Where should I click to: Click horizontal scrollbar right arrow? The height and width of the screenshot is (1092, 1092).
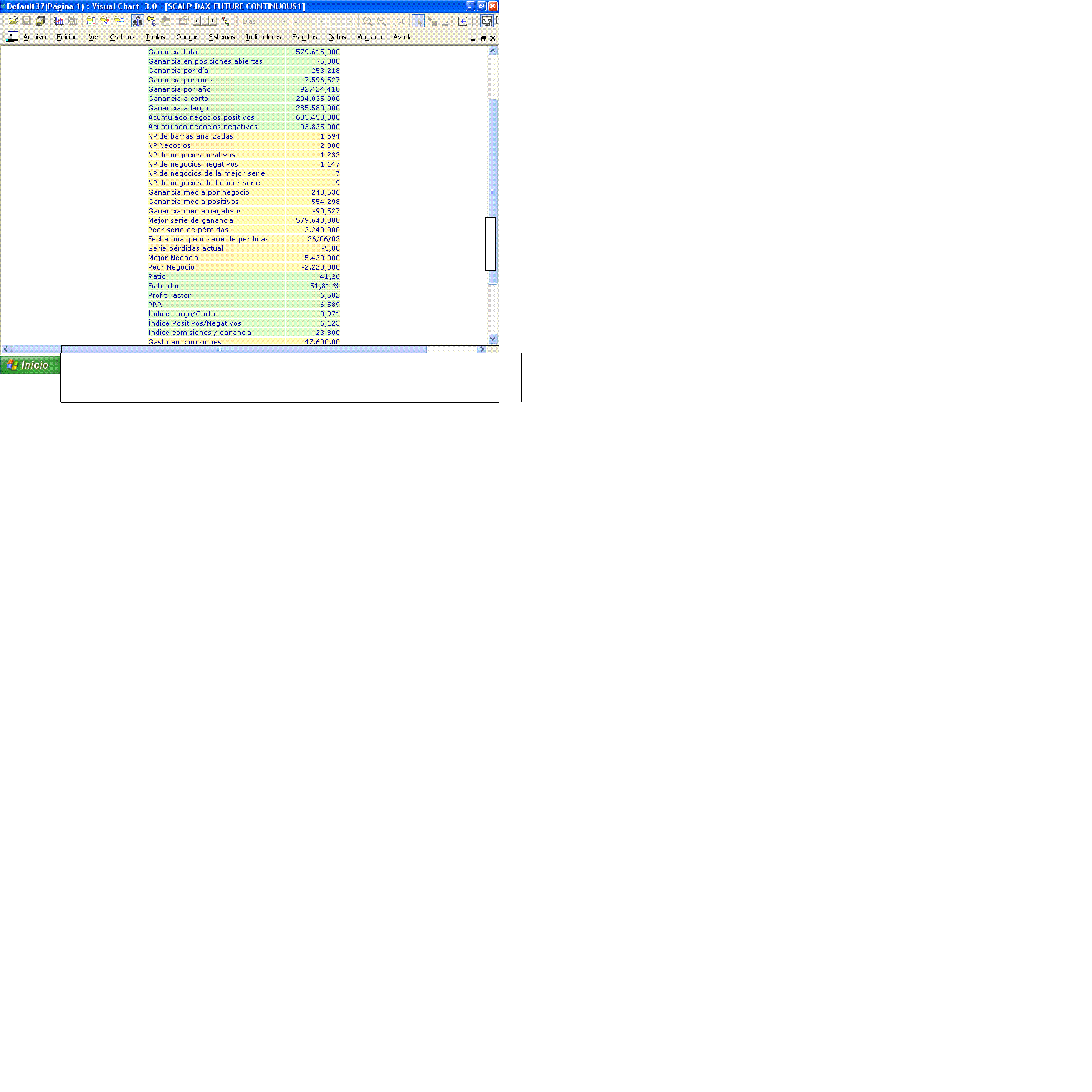point(482,349)
